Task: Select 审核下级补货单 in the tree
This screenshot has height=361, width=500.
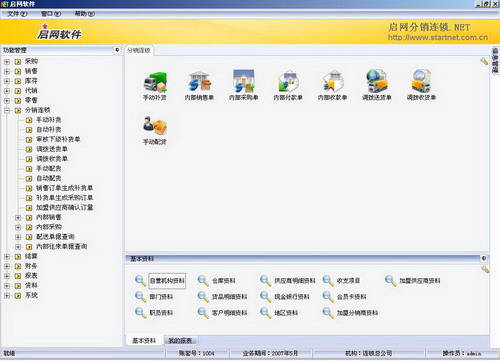Action: point(58,139)
